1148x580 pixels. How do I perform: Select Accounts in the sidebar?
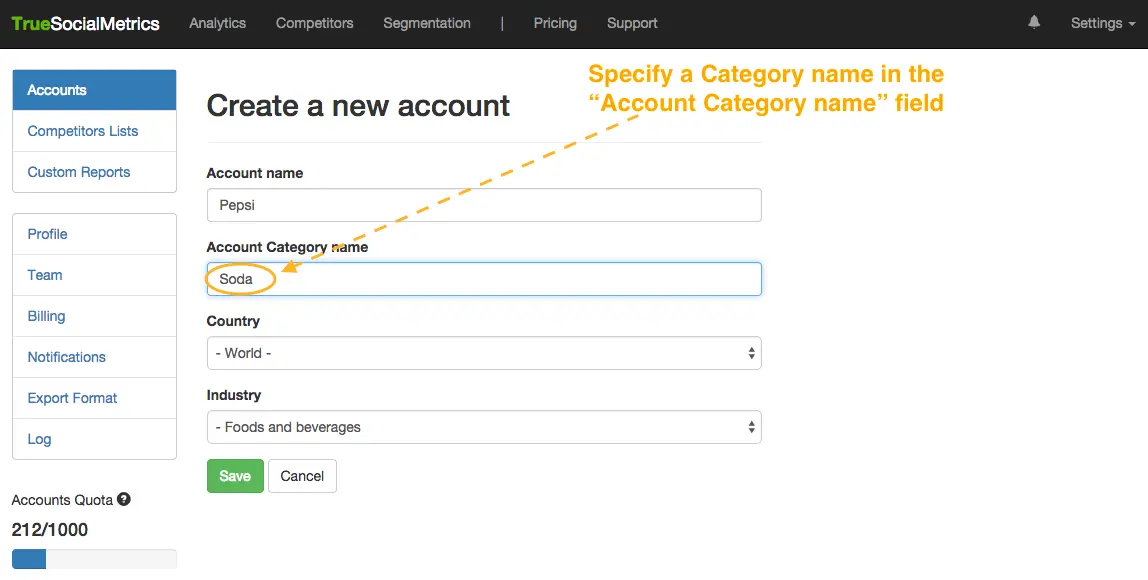[x=94, y=90]
